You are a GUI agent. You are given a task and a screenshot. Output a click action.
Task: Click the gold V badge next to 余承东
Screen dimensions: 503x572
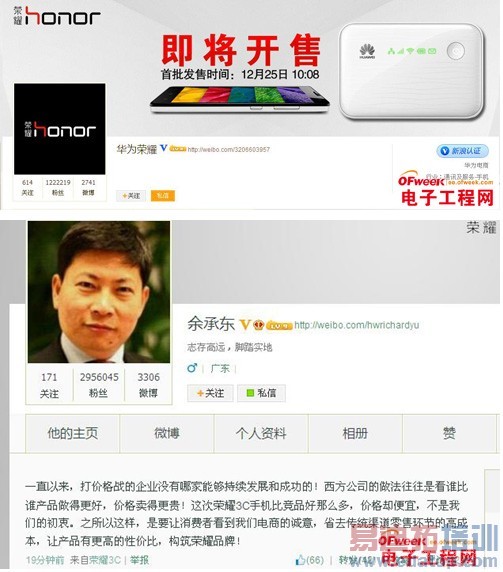click(244, 324)
